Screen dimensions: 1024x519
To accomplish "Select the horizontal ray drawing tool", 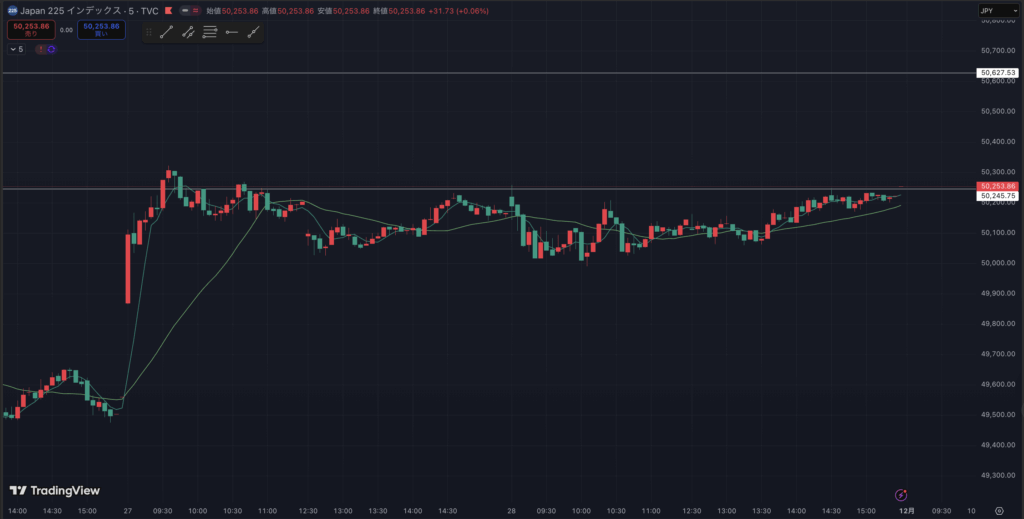I will [232, 32].
